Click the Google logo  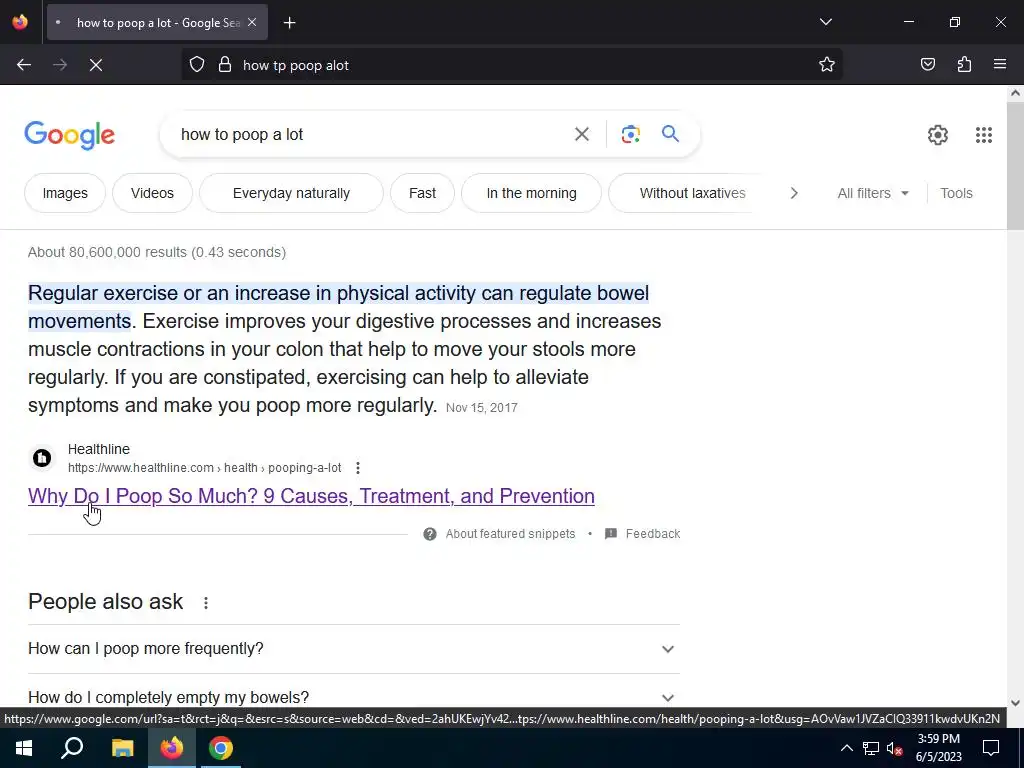pos(69,135)
